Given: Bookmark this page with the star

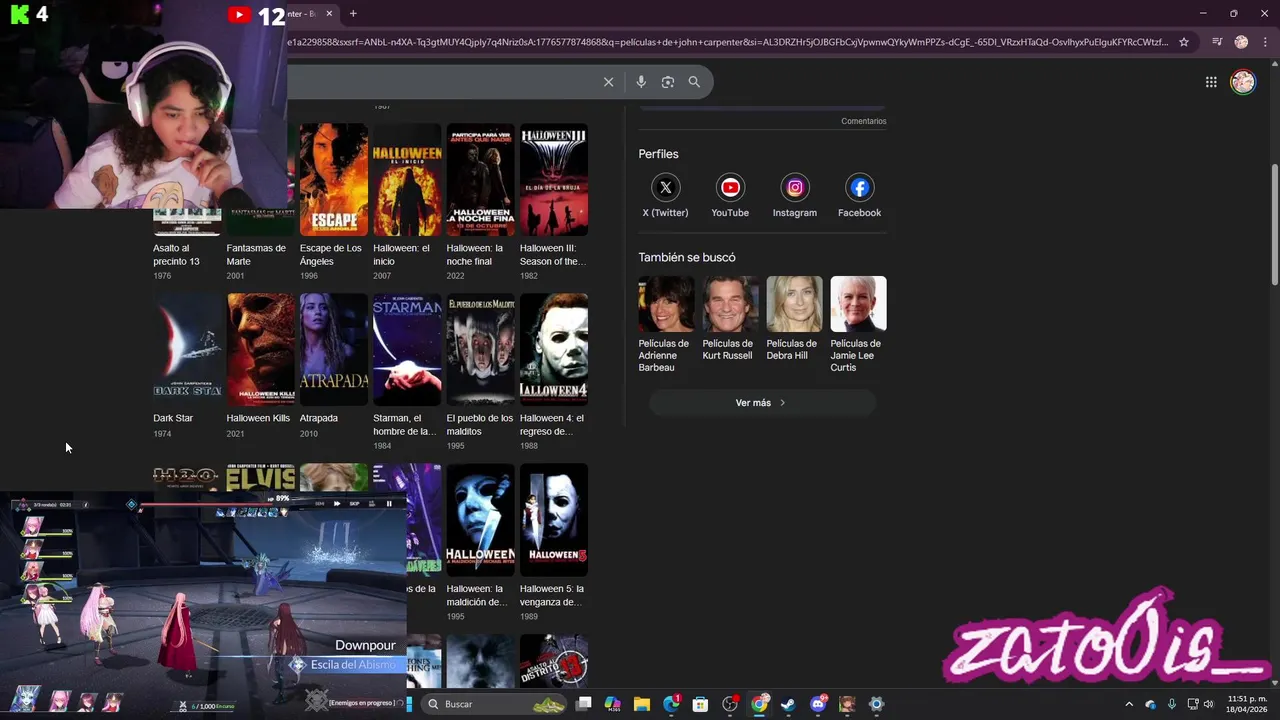Looking at the screenshot, I should [x=1184, y=42].
